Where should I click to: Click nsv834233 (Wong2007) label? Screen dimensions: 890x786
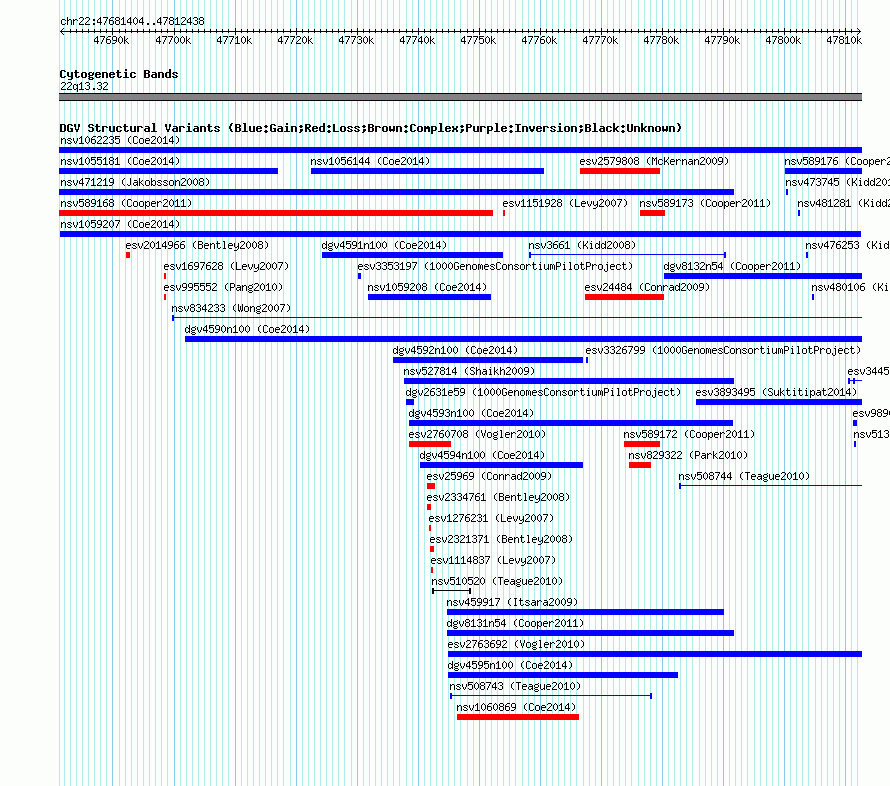coord(231,308)
